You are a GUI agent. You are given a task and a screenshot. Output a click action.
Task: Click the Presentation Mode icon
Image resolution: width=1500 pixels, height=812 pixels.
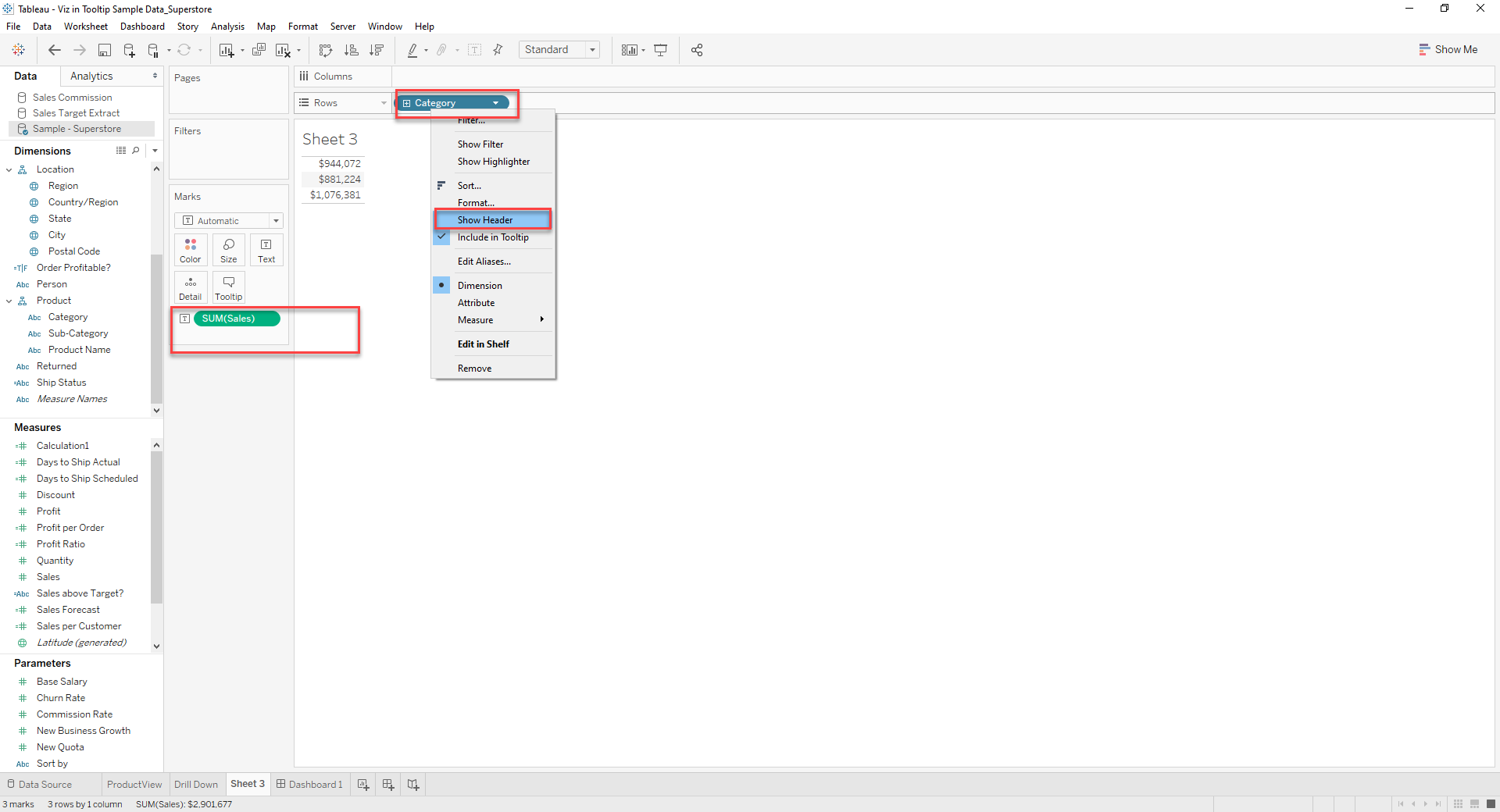point(661,50)
